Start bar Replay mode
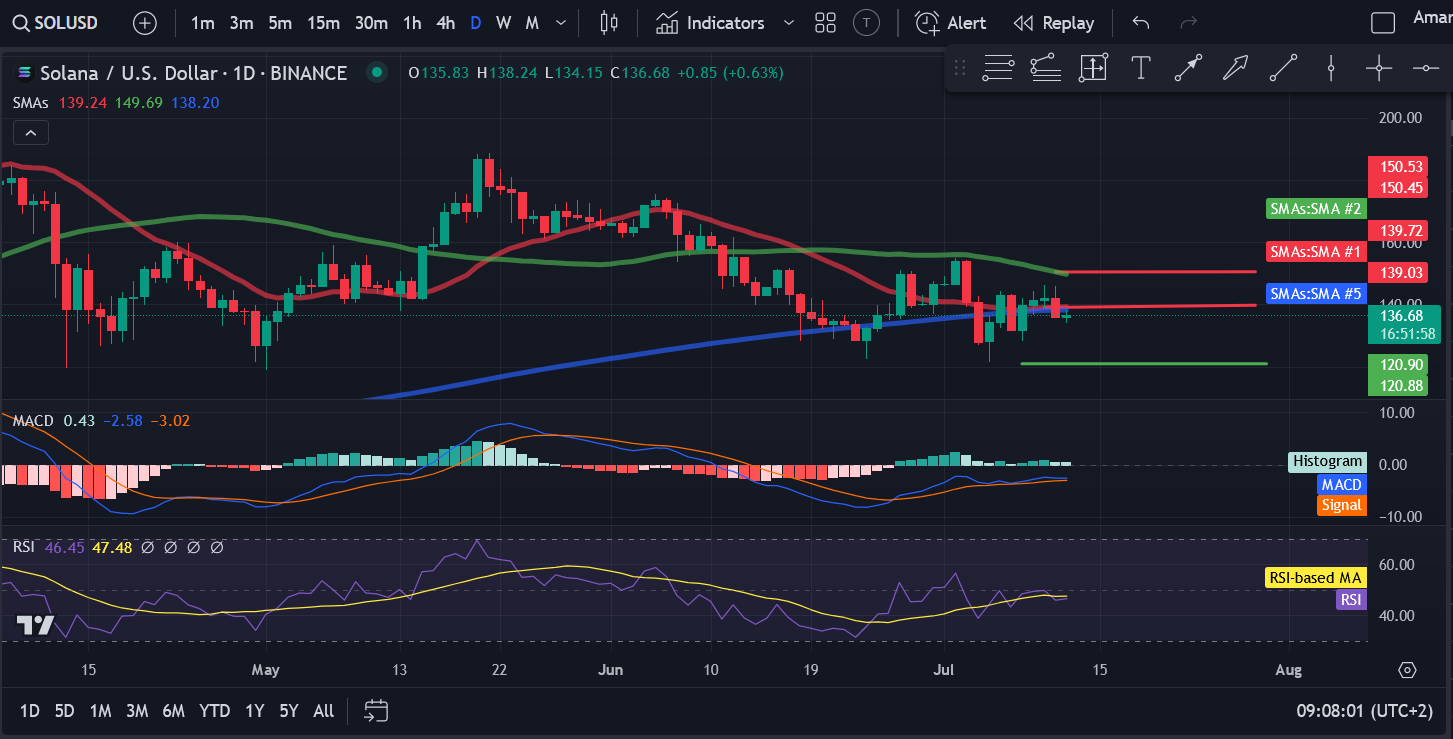Screen dimensions: 1453x739 (x=1053, y=22)
